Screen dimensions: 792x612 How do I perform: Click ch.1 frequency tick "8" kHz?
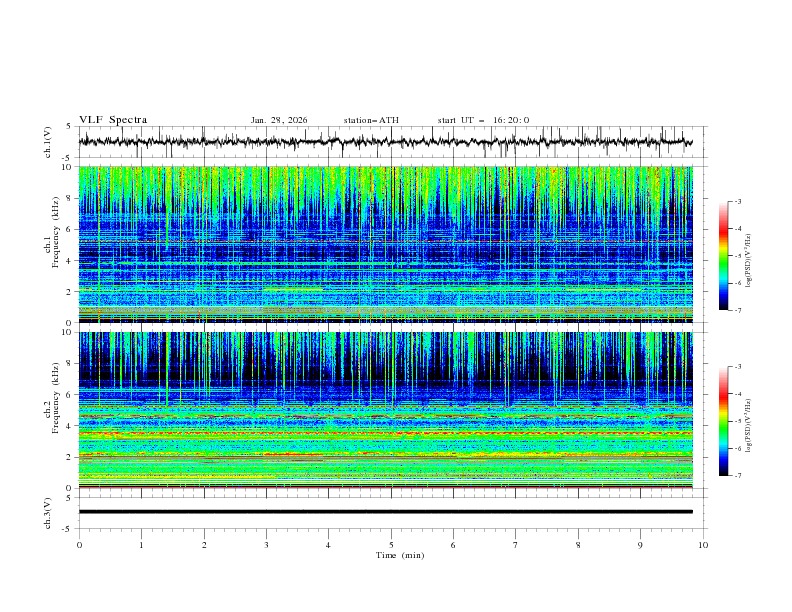tap(69, 198)
